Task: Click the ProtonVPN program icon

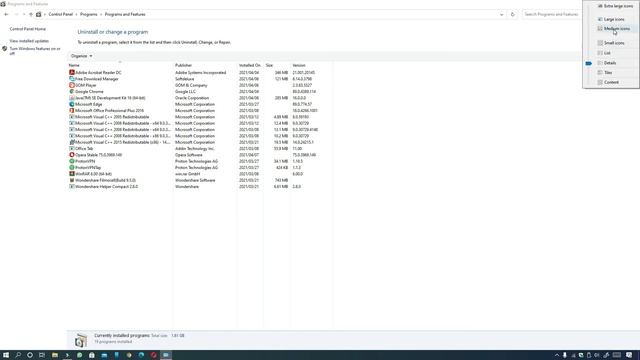Action: [x=72, y=161]
